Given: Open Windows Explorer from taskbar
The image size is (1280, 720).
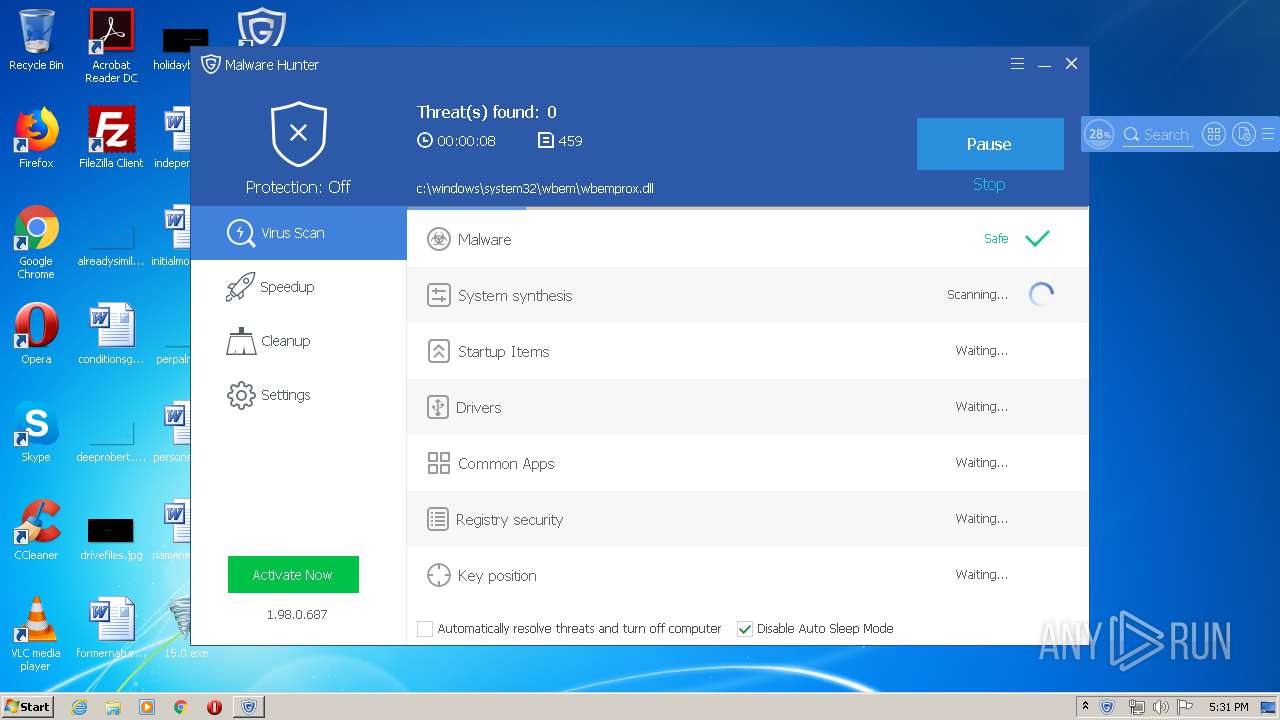Looking at the screenshot, I should click(x=113, y=707).
